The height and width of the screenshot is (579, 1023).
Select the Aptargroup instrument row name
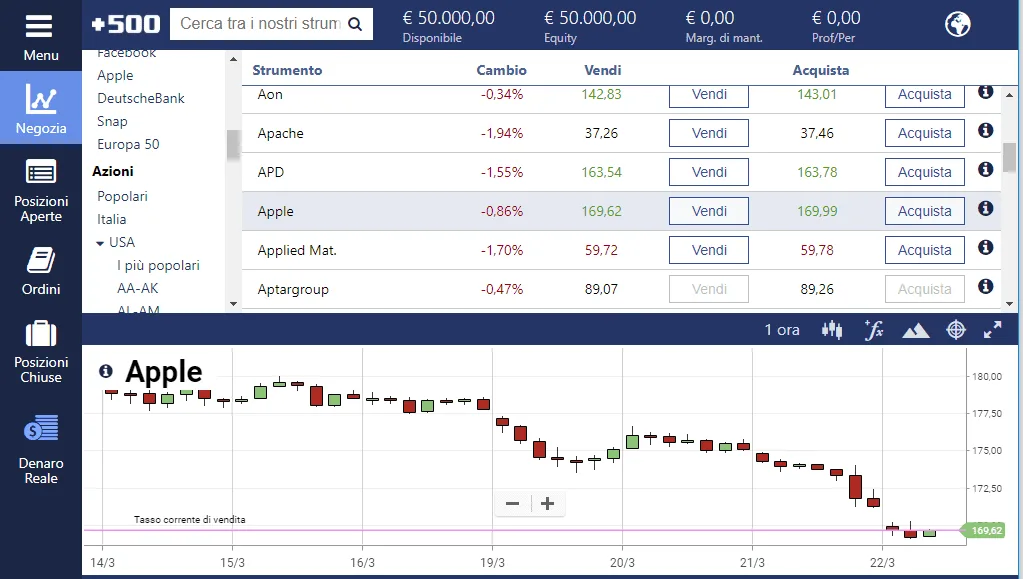tap(293, 289)
